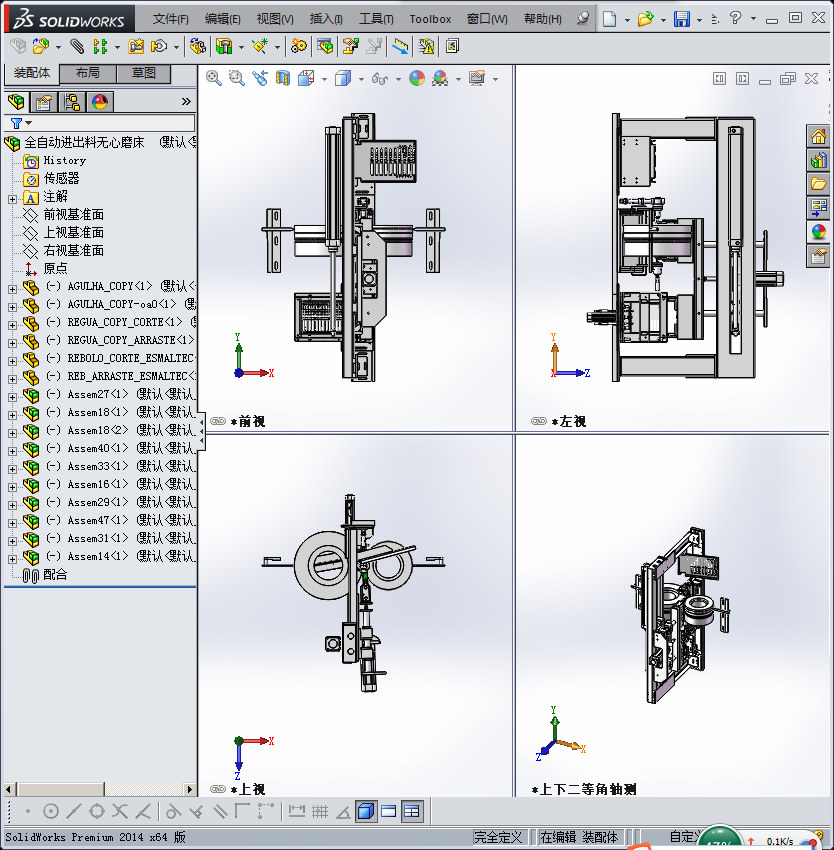Switch to the 草图 tab
Screen dimensions: 834x850
pyautogui.click(x=144, y=73)
